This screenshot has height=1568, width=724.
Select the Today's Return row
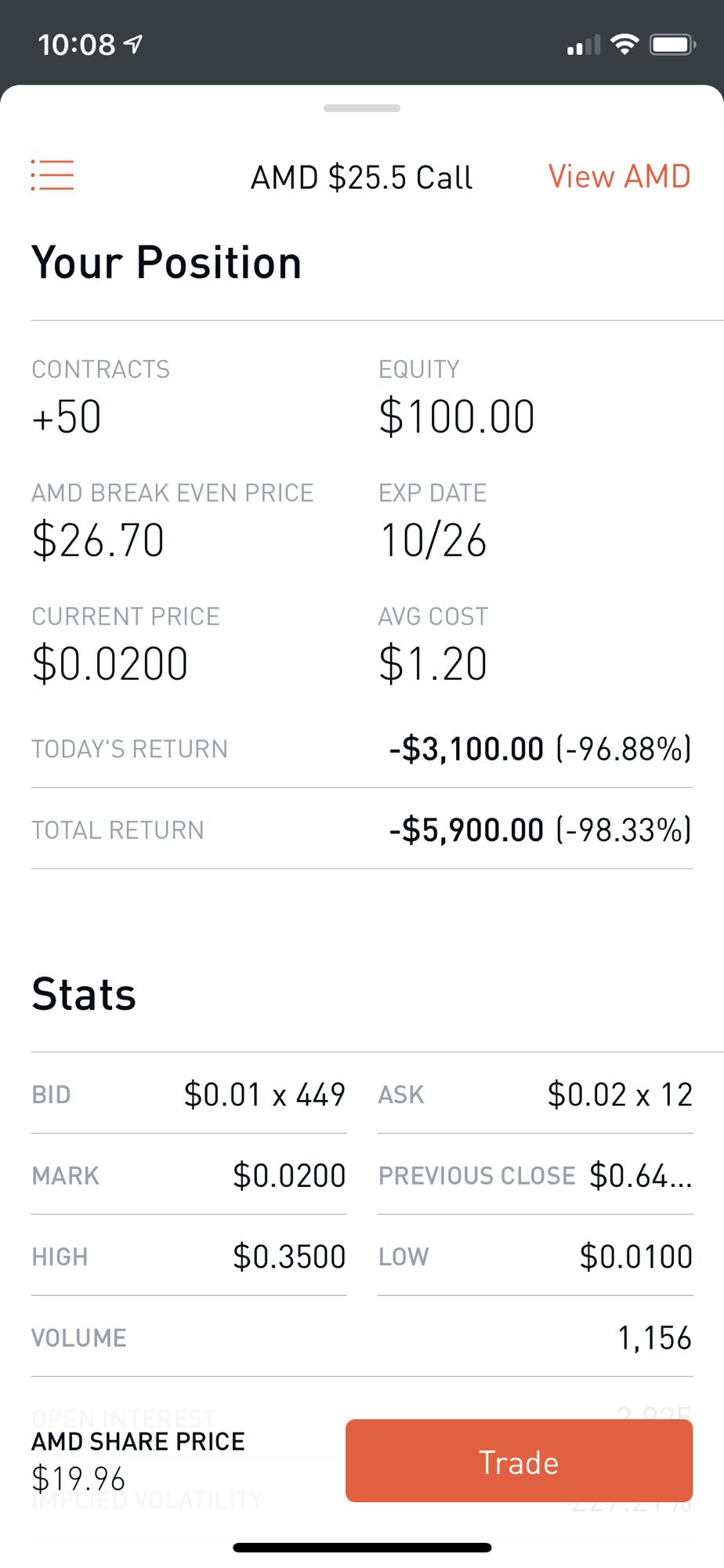pyautogui.click(x=361, y=749)
